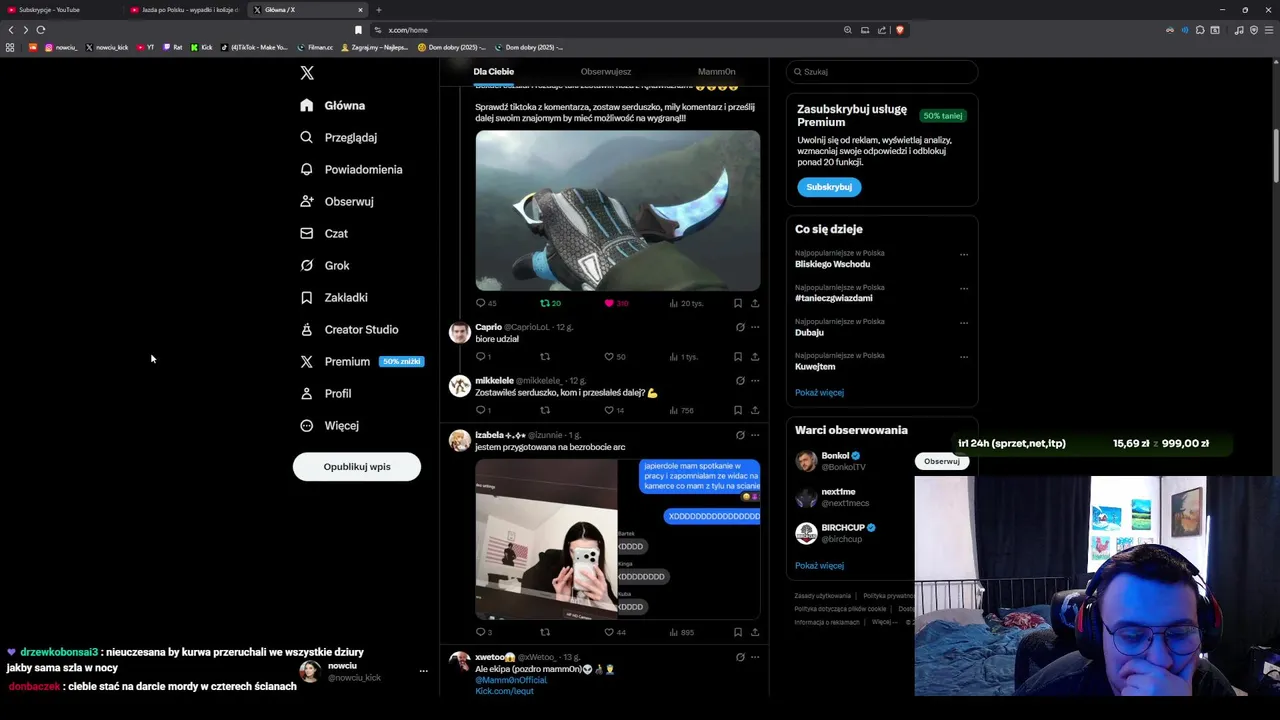Undo the repost showing 20 on the giveaway post
1280x720 pixels.
coord(550,303)
